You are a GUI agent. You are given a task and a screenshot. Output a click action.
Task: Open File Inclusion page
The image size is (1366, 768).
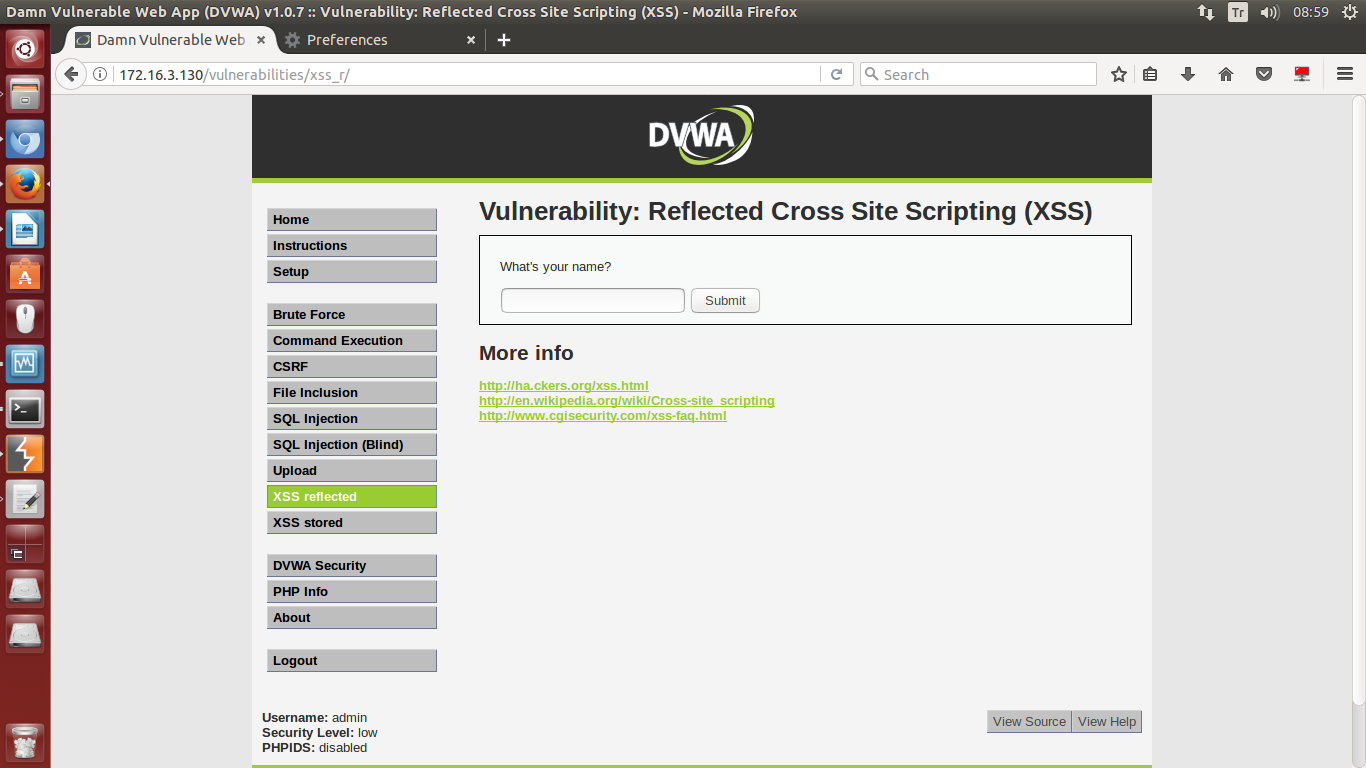coord(352,393)
